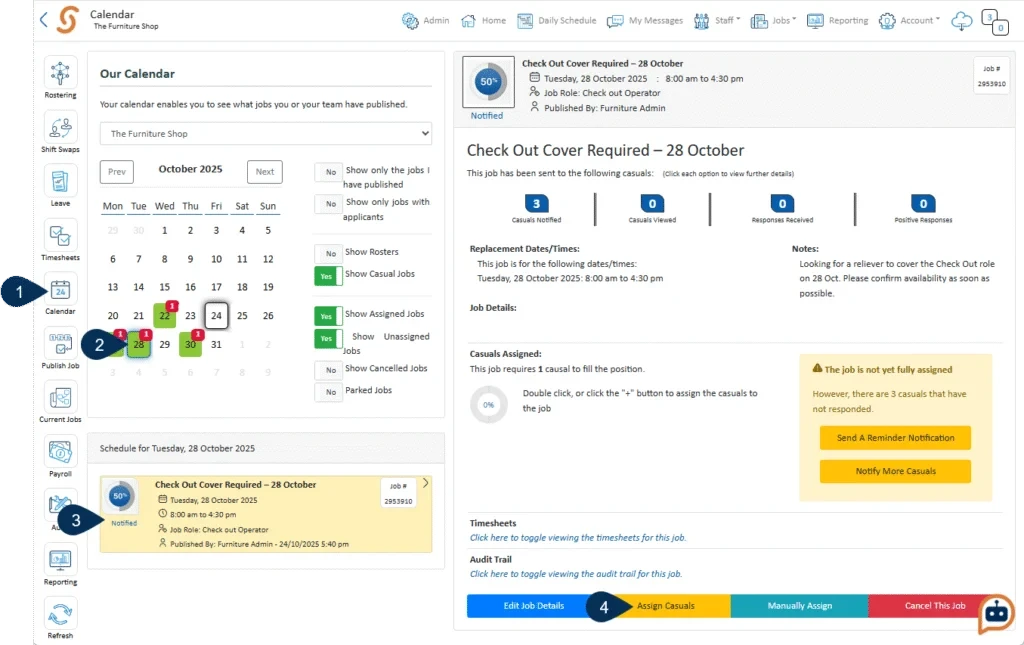1024x645 pixels.
Task: Click the Next month button
Action: click(264, 172)
